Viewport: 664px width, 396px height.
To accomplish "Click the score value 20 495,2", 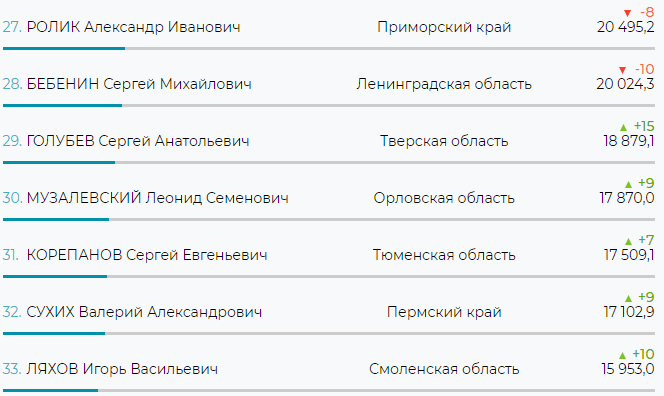I will pos(625,27).
